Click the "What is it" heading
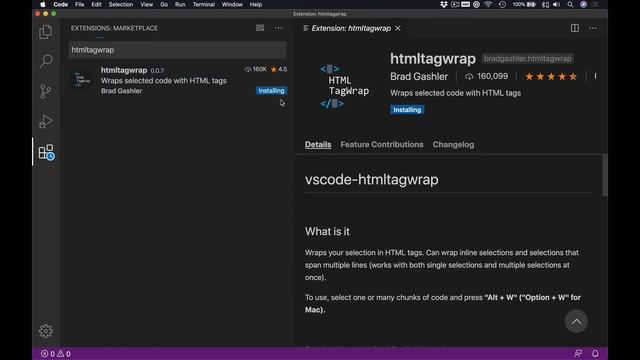This screenshot has height=360, width=640. pos(327,231)
